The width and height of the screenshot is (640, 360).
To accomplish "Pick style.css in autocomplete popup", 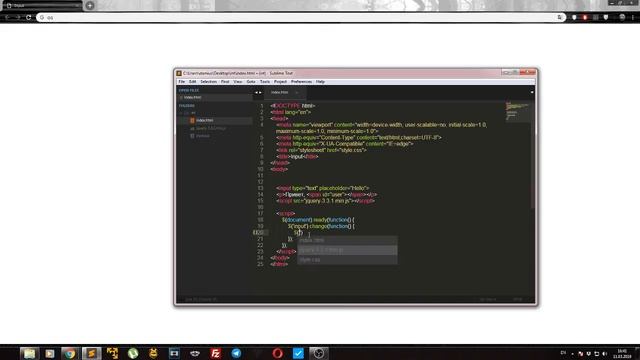I will pos(347,260).
